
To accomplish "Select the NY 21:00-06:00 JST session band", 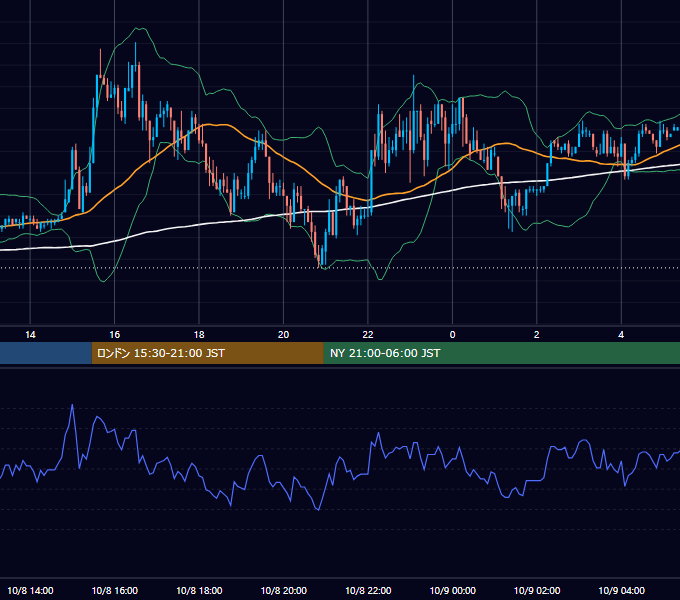I will click(502, 353).
